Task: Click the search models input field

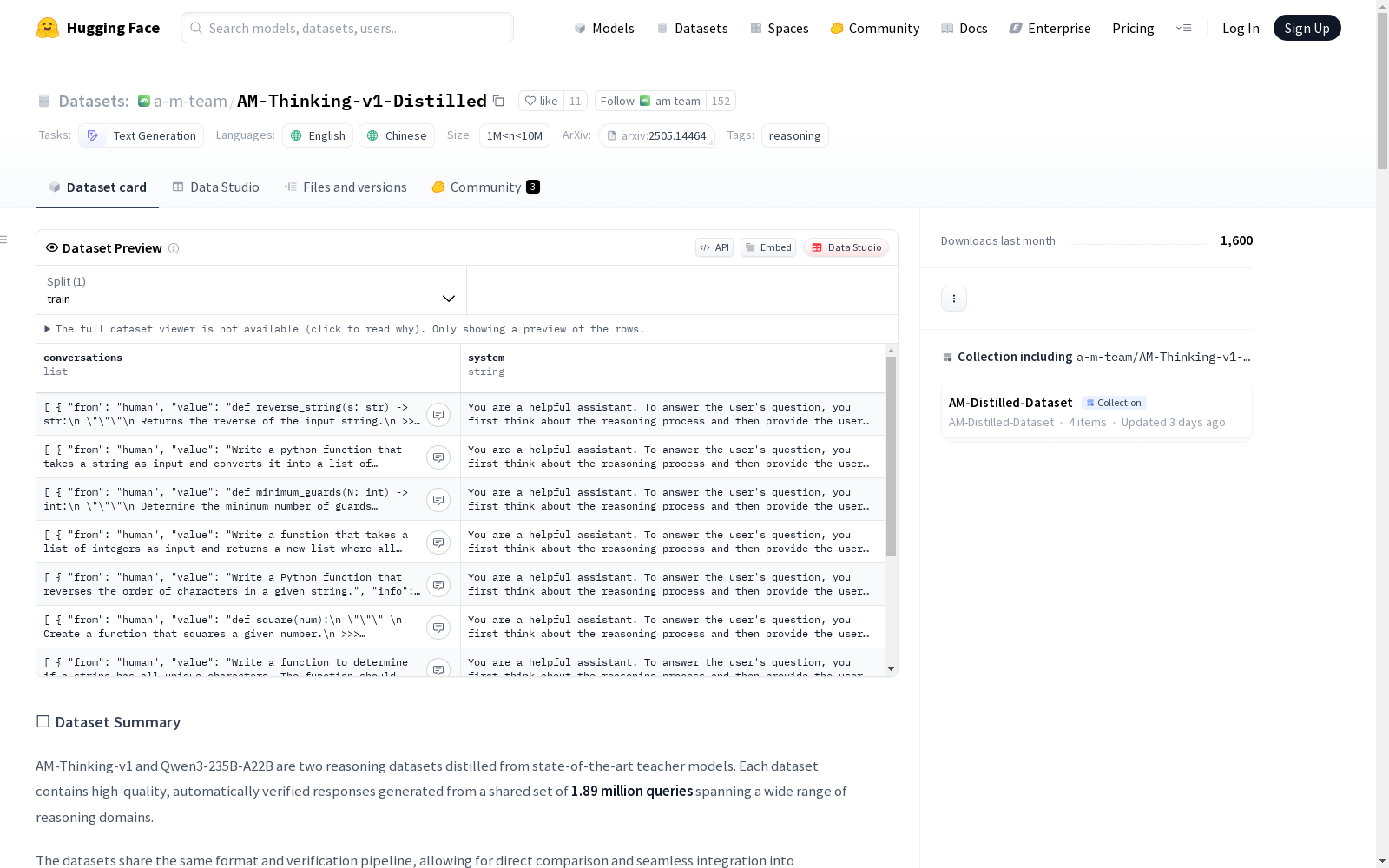Action: [x=347, y=28]
